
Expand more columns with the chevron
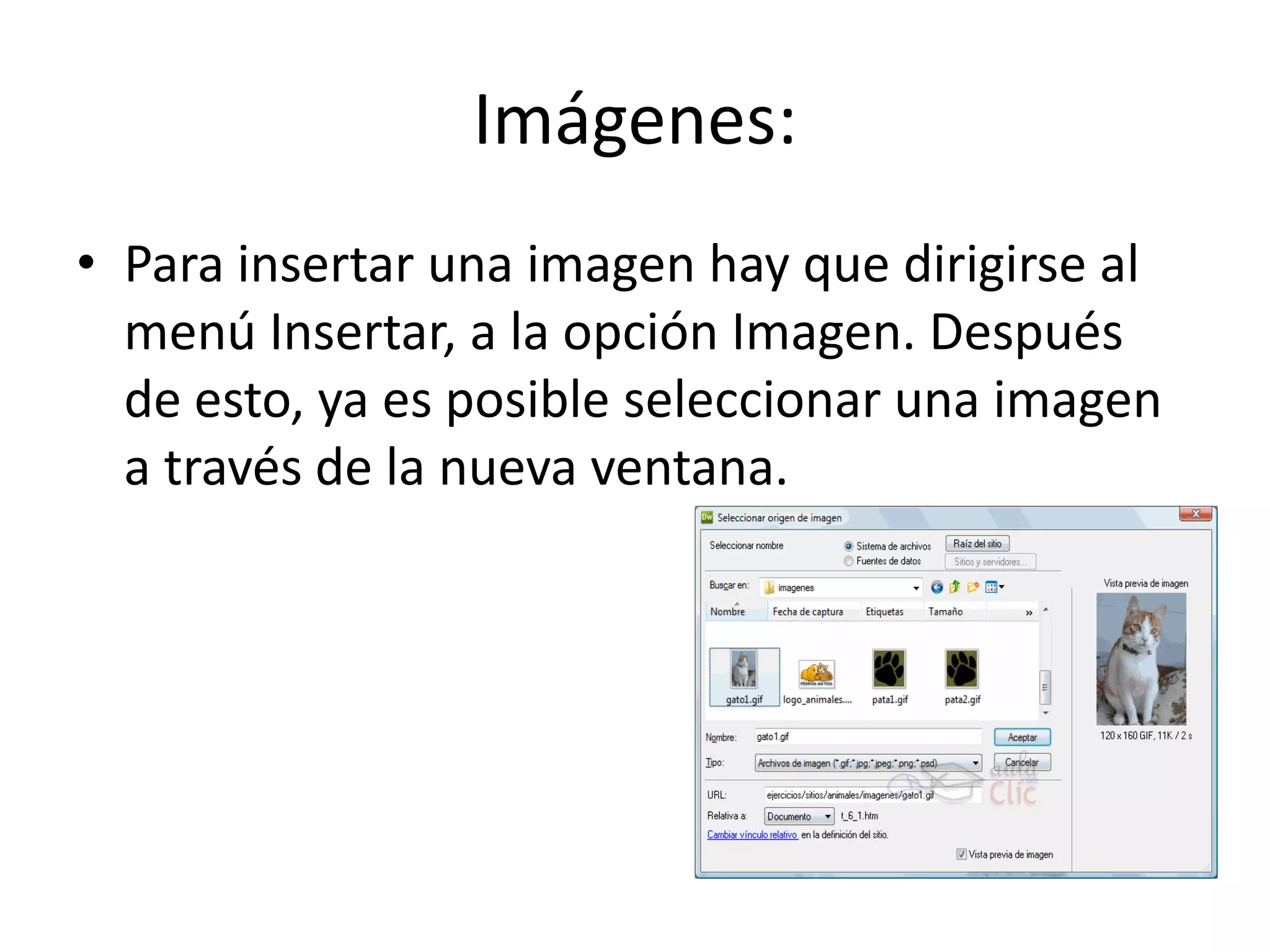[1029, 612]
